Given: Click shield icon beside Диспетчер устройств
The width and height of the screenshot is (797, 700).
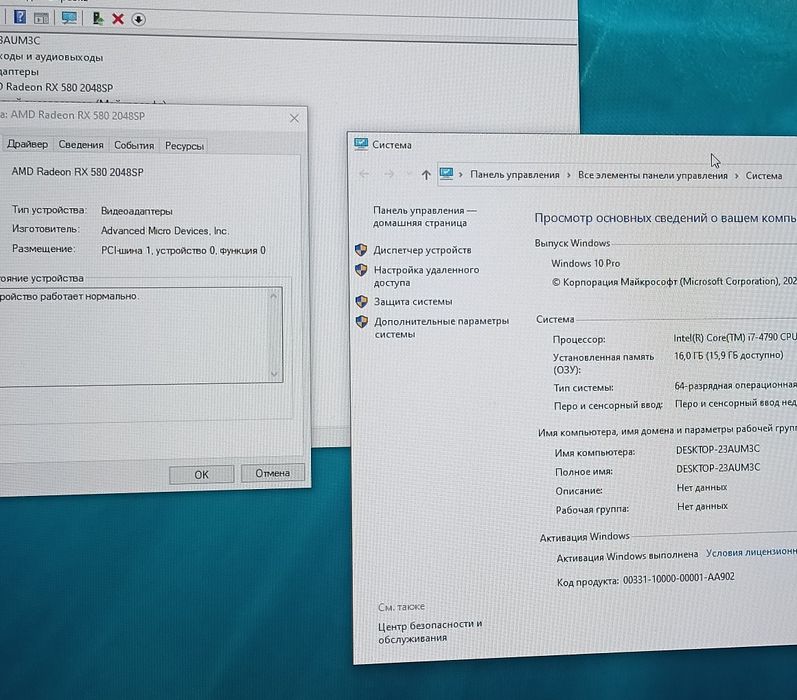Looking at the screenshot, I should (x=361, y=250).
